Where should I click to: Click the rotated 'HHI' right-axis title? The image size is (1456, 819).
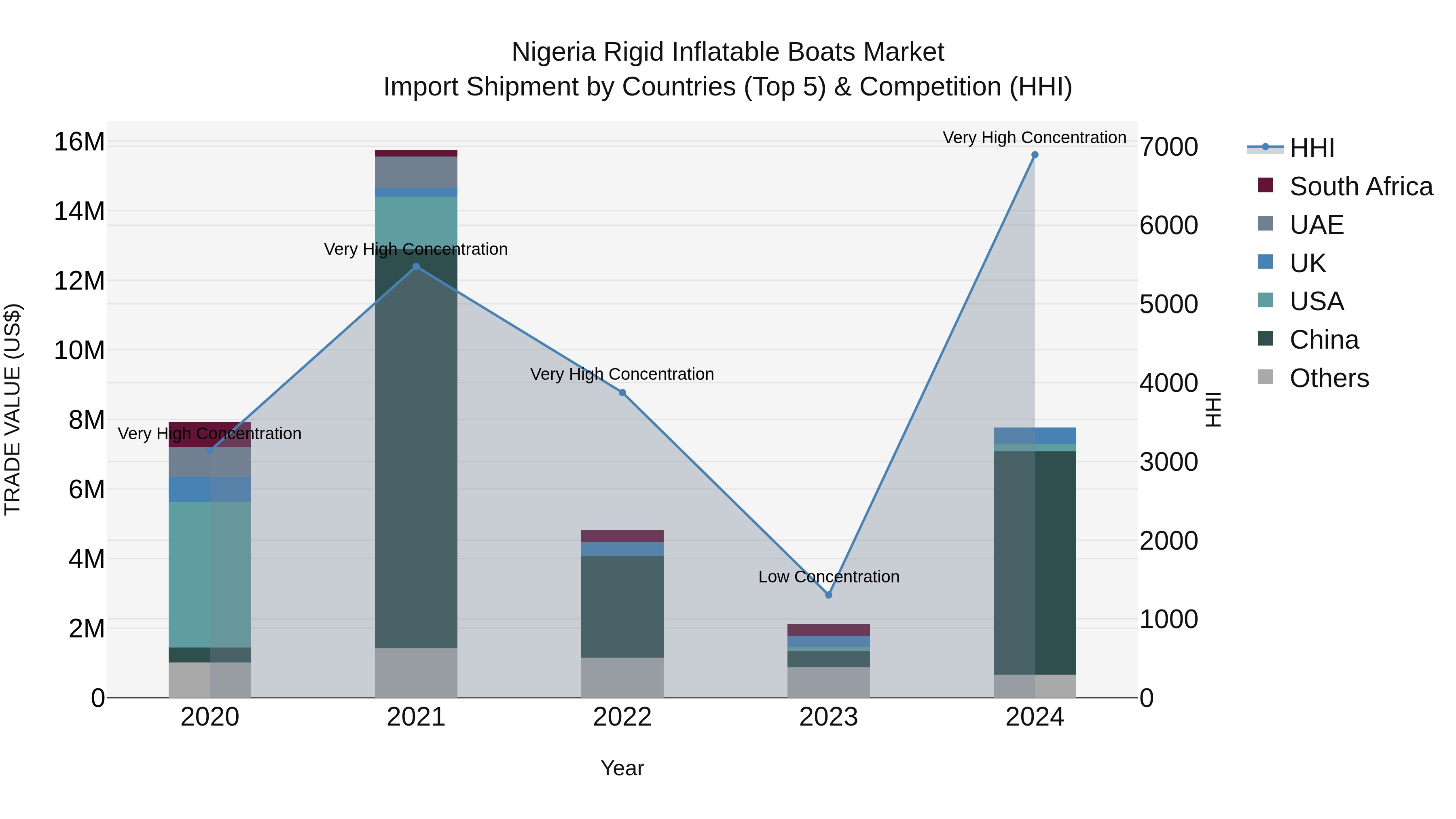pyautogui.click(x=1213, y=409)
